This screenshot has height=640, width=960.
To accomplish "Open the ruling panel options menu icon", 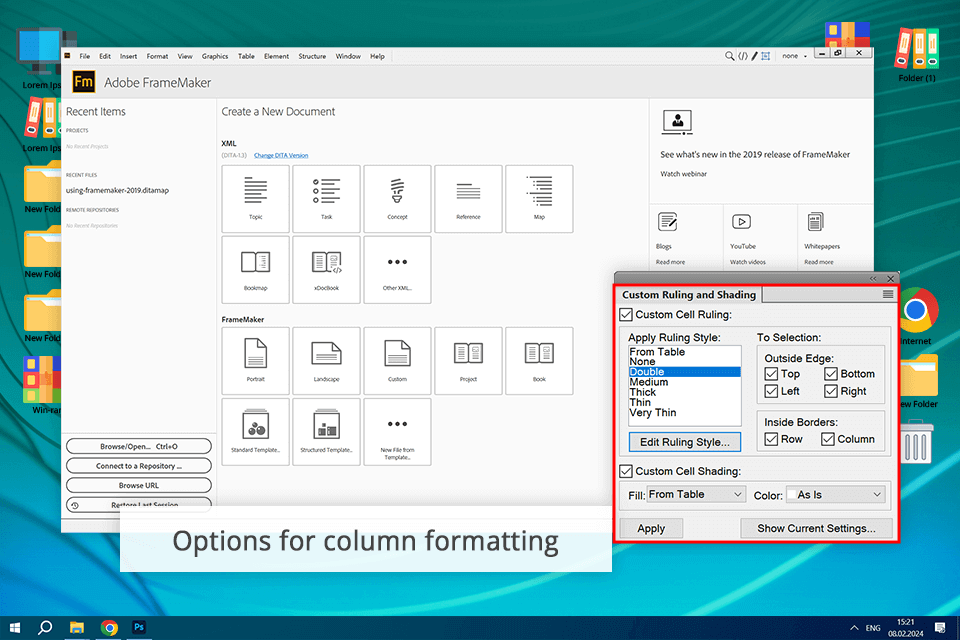I will pyautogui.click(x=888, y=295).
